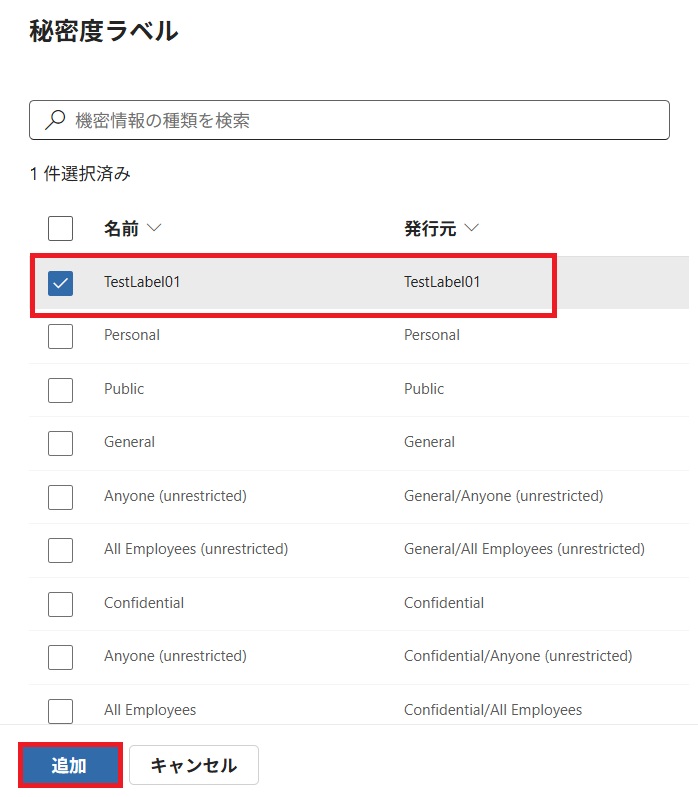Check the General/Anyone (unrestricted) row checkbox
This screenshot has width=698, height=797.
click(61, 497)
